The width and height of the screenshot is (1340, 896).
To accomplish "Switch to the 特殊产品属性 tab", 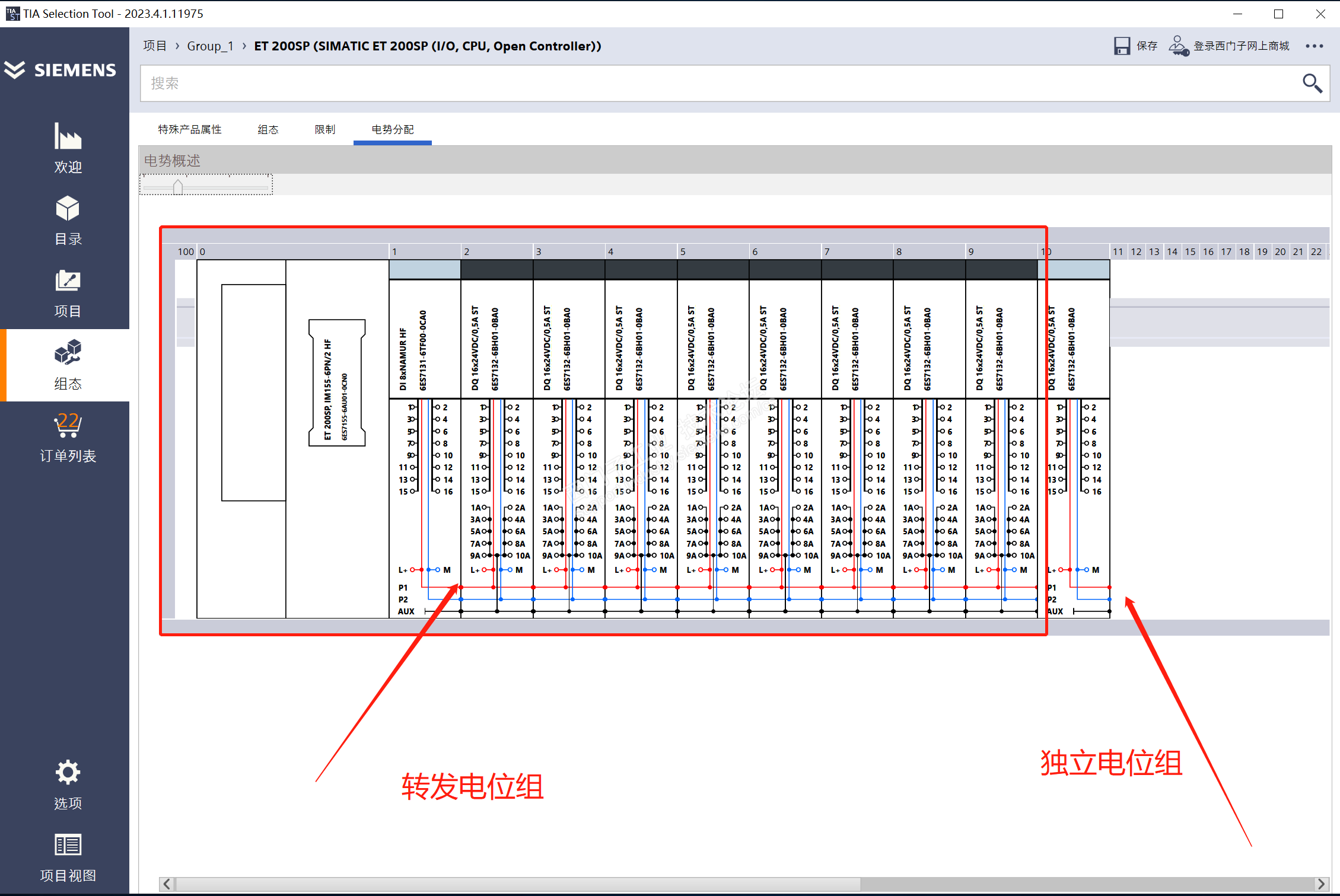I will 190,129.
